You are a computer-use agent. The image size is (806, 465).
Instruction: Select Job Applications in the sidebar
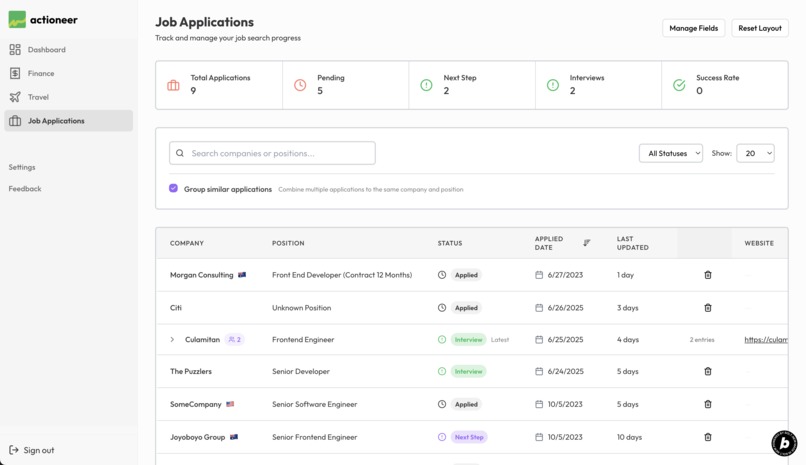(68, 121)
